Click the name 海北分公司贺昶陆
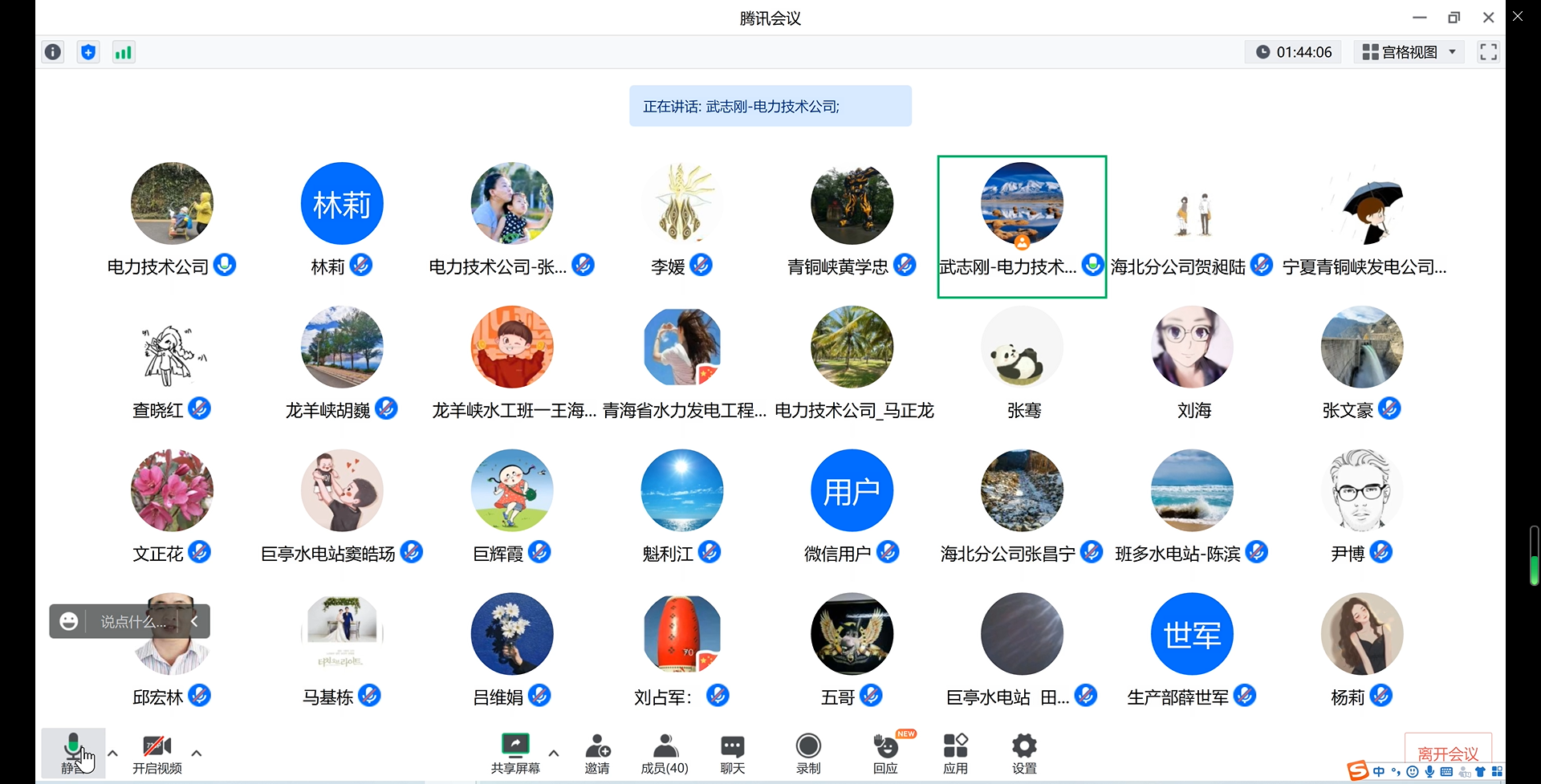This screenshot has width=1541, height=784. (1178, 266)
